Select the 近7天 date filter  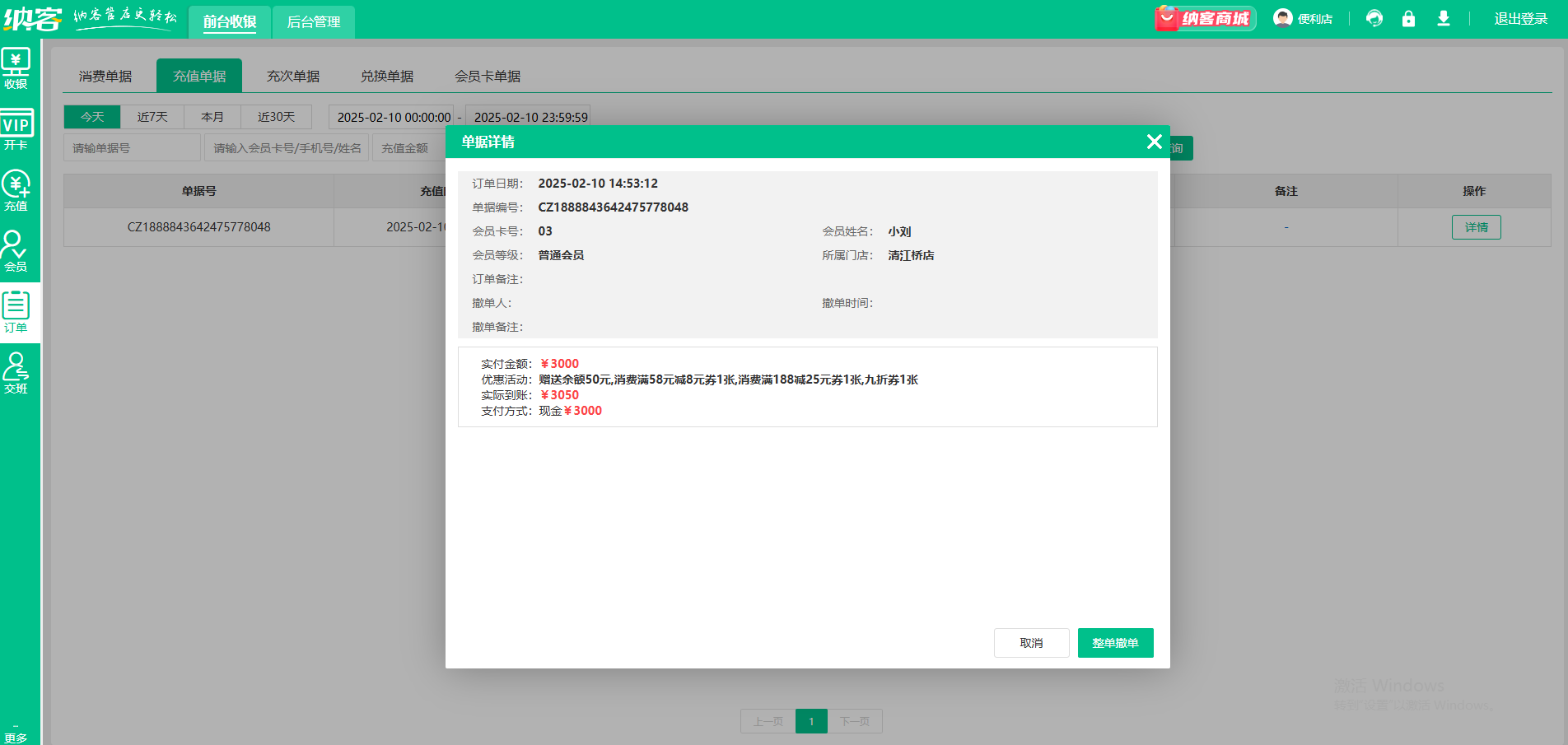(x=152, y=117)
